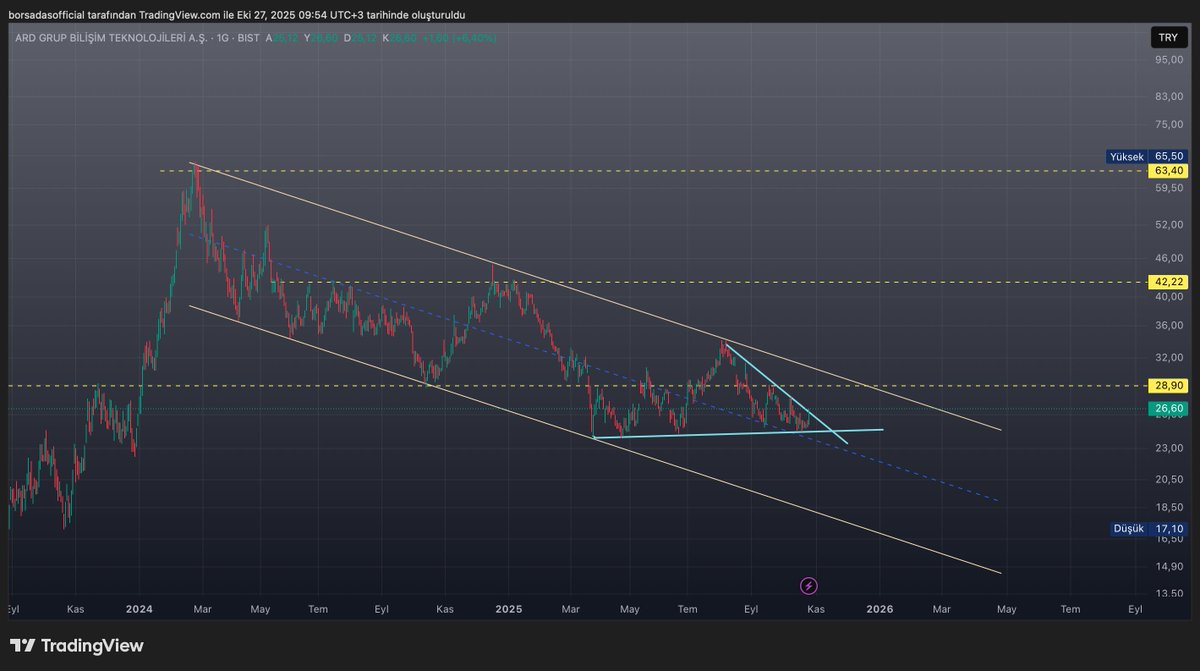The width and height of the screenshot is (1200, 671).
Task: Click the 59,50 price scale value
Action: pos(1168,188)
